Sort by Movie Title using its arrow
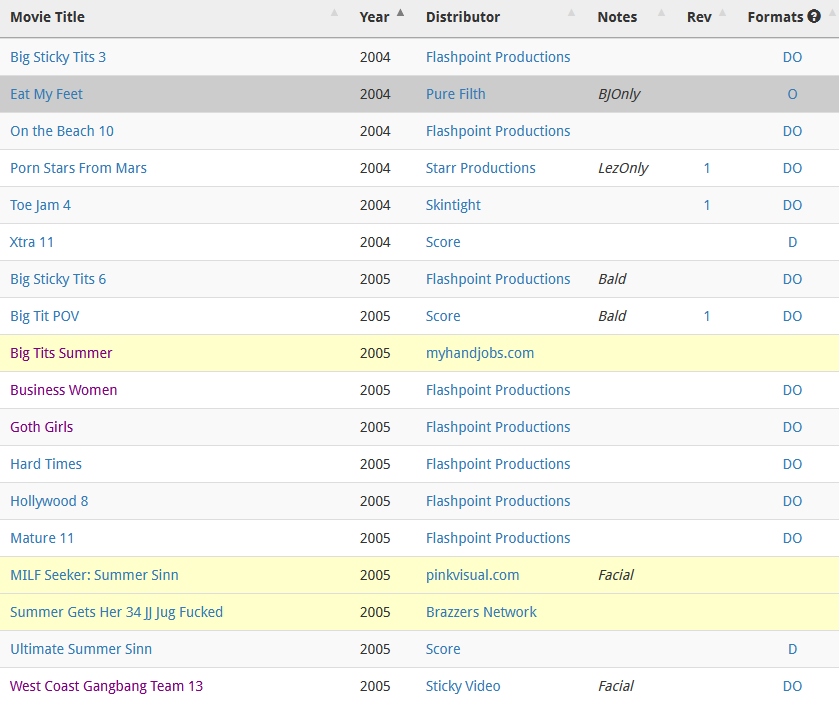 334,13
